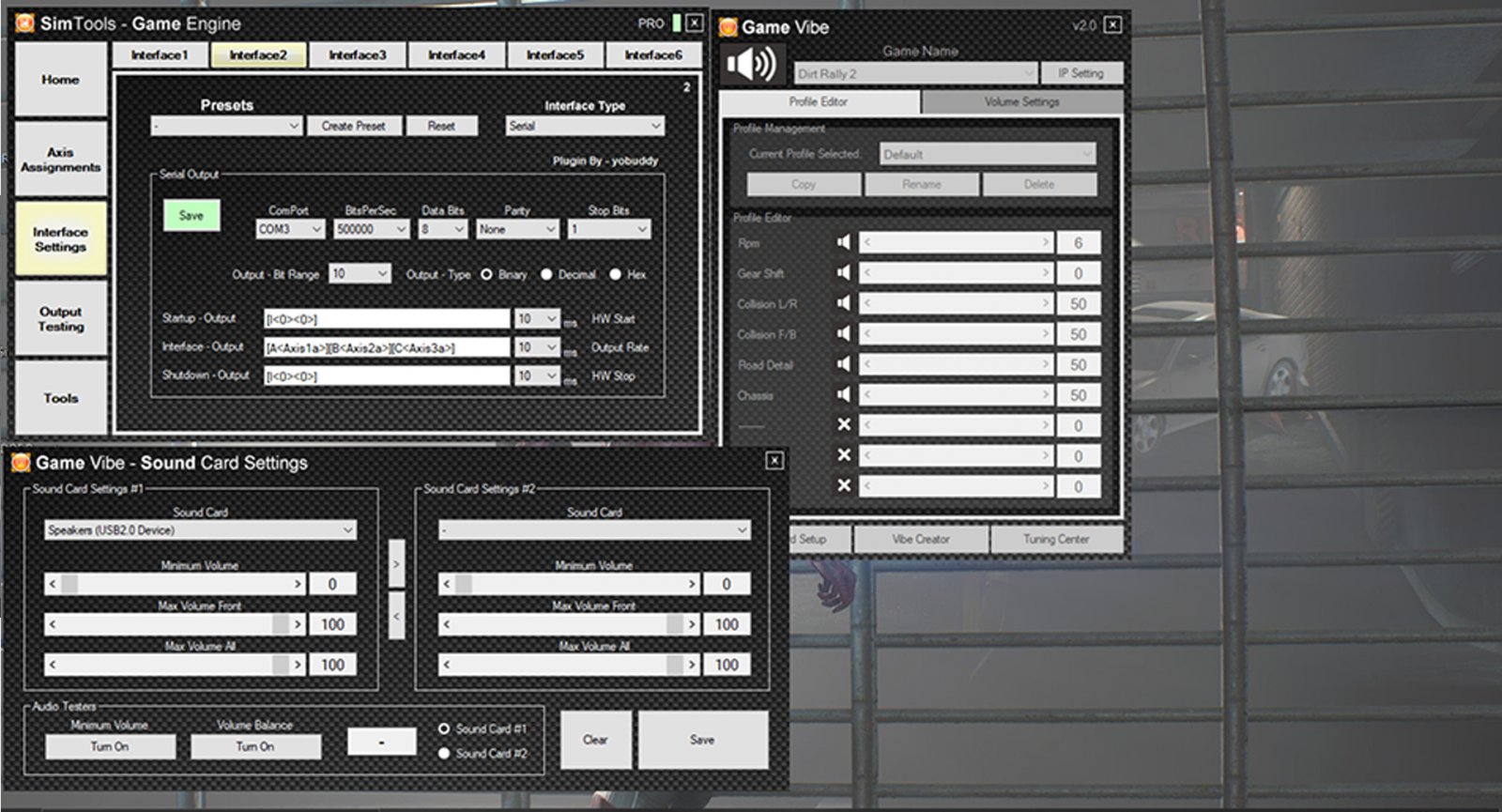The height and width of the screenshot is (812, 1502).
Task: Click the Interface - Output text field
Action: [x=386, y=348]
